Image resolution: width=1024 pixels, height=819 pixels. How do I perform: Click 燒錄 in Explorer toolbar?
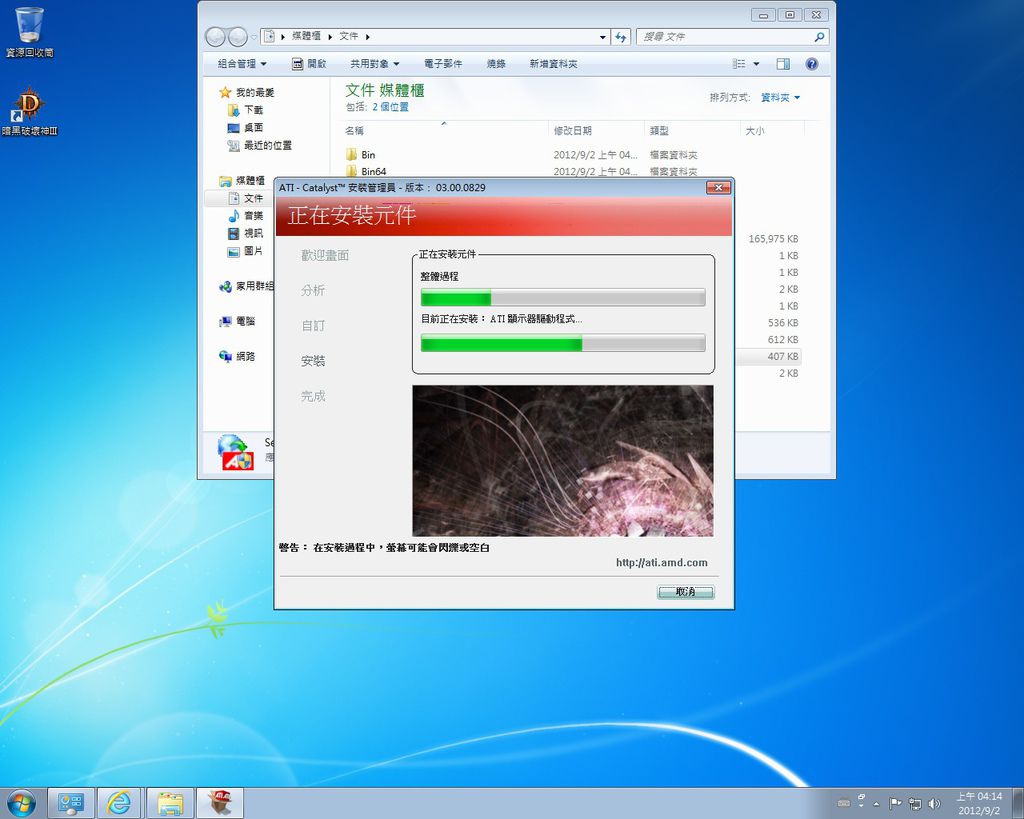tap(496, 64)
